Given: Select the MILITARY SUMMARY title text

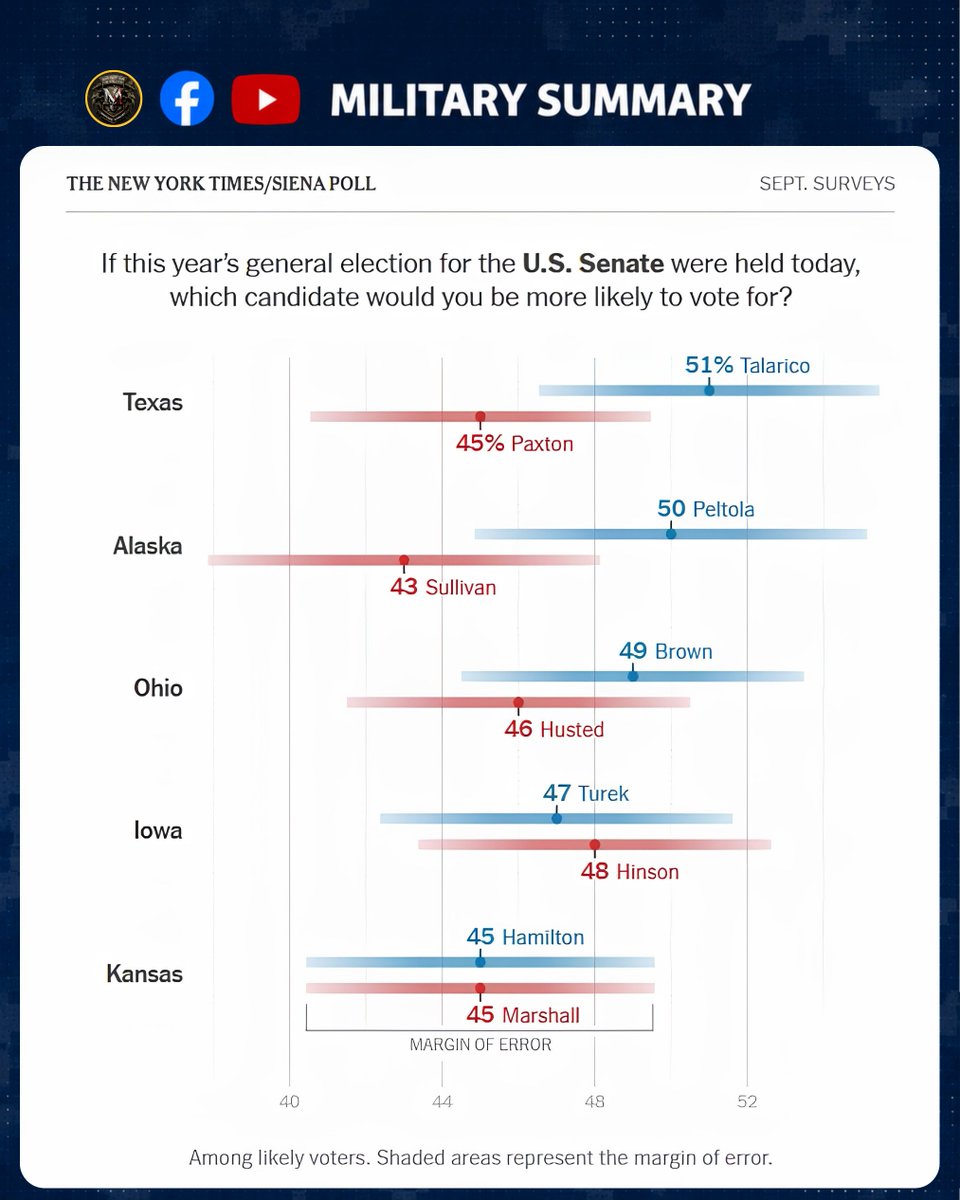Looking at the screenshot, I should [x=540, y=100].
